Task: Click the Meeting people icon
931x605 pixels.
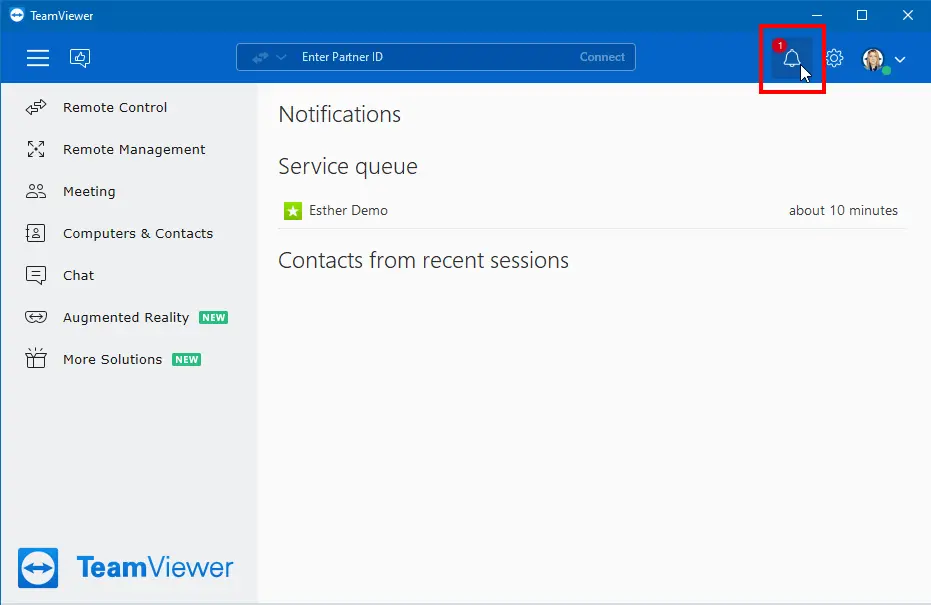Action: [36, 191]
